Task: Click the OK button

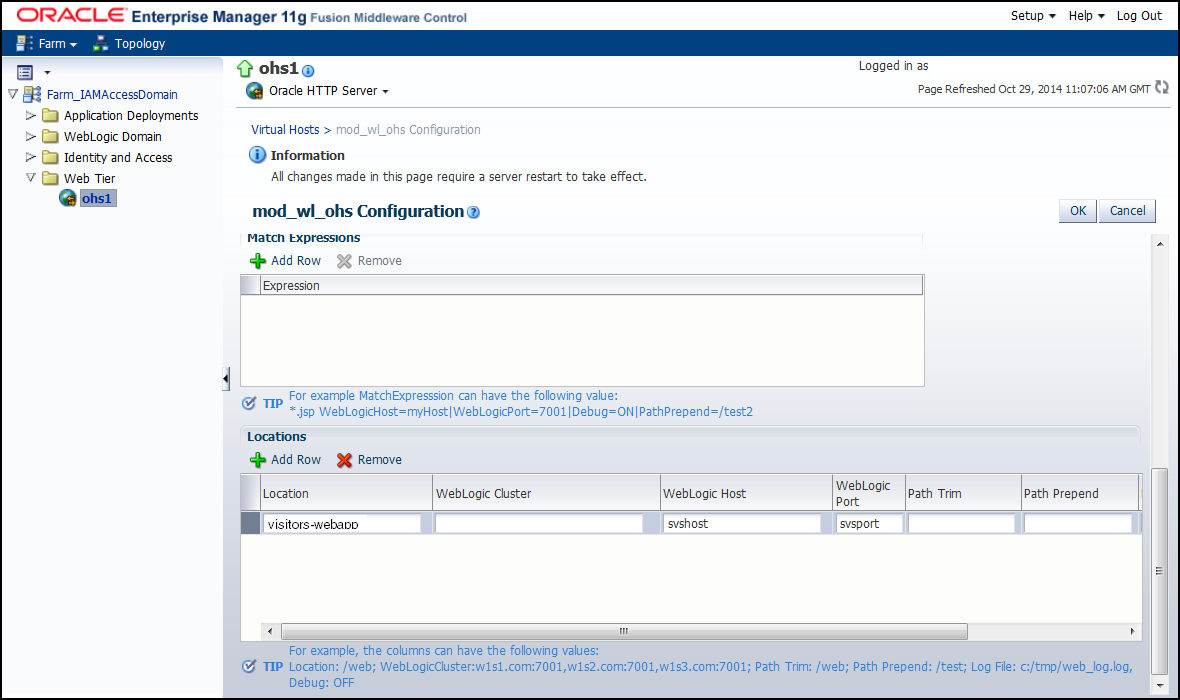Action: (x=1078, y=211)
